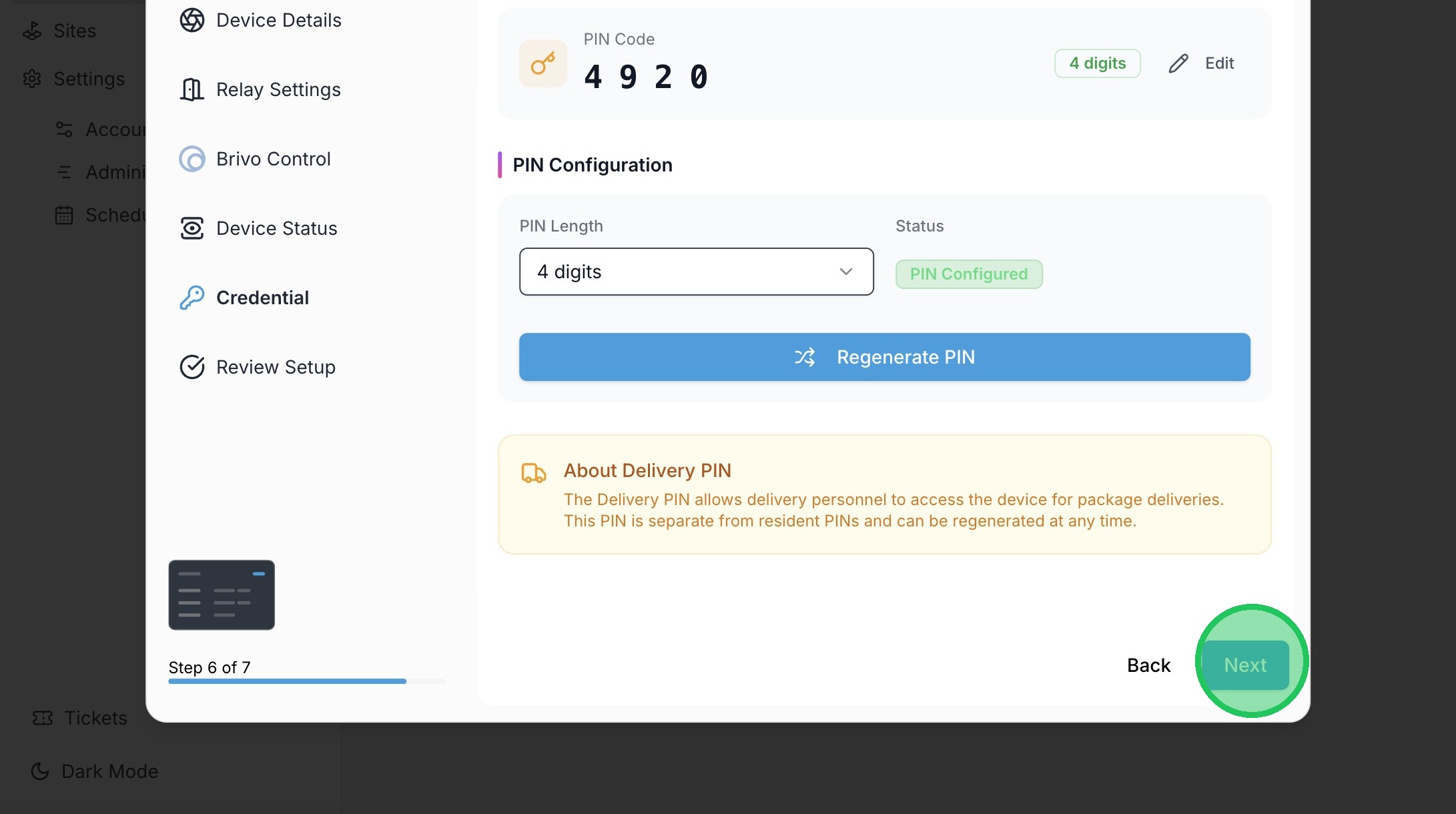The height and width of the screenshot is (814, 1456).
Task: Click the Review Setup checkmark icon
Action: 192,367
